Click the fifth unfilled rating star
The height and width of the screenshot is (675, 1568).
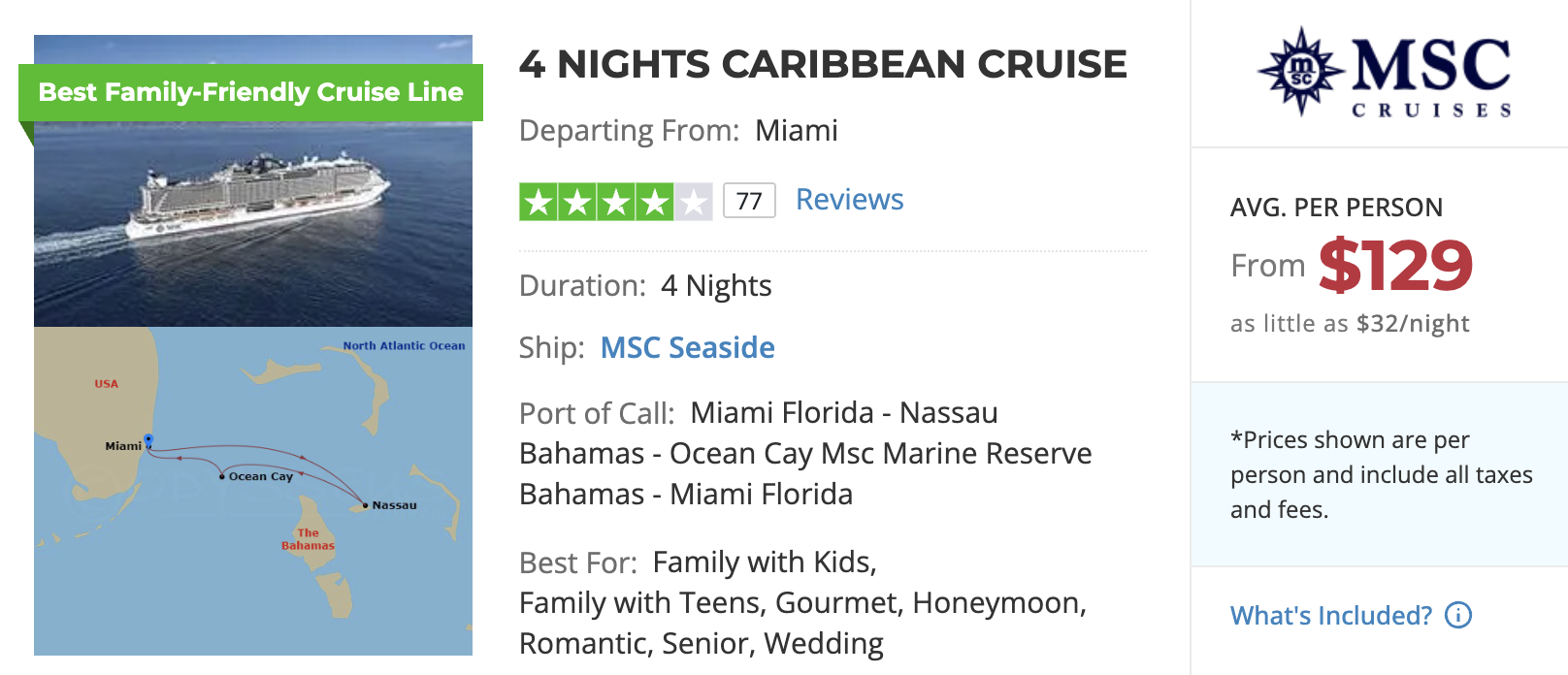[693, 200]
